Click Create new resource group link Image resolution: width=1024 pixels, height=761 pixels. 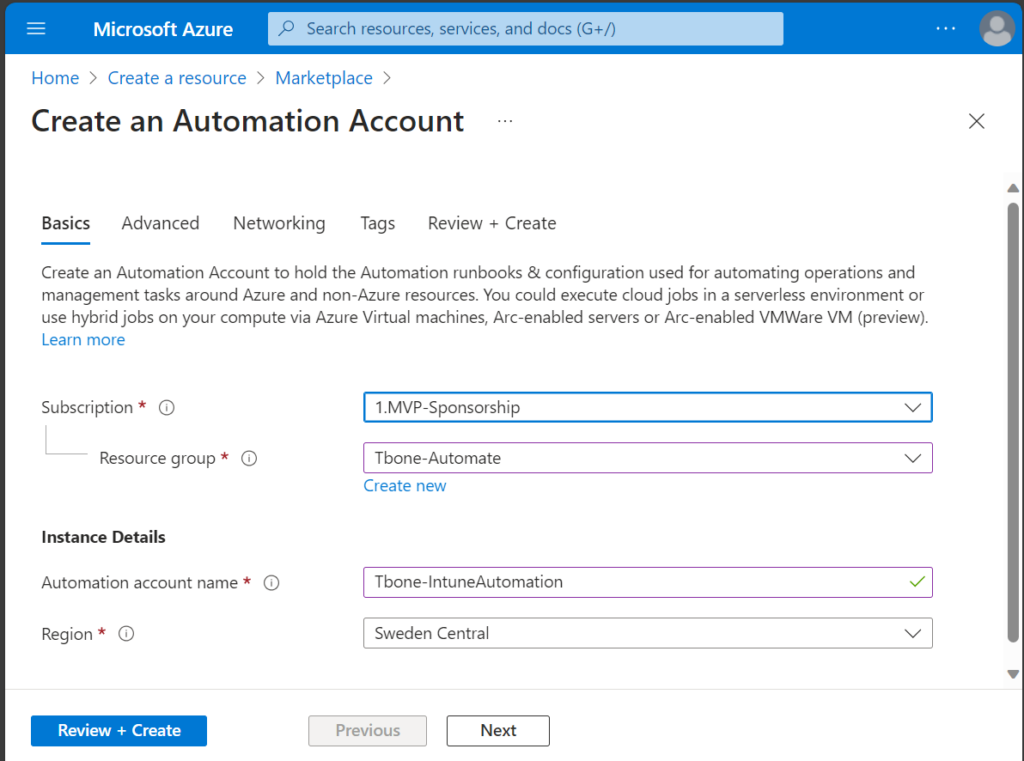coord(405,486)
